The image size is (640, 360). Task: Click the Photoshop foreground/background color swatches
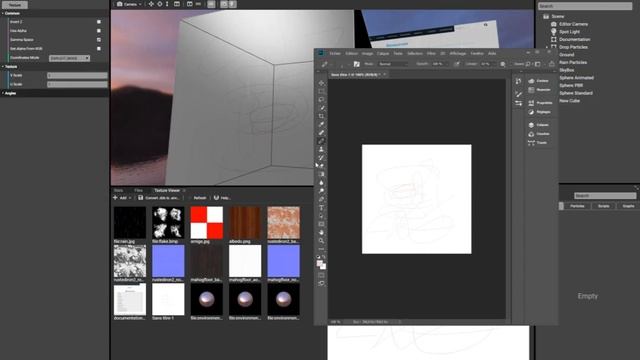point(322,264)
